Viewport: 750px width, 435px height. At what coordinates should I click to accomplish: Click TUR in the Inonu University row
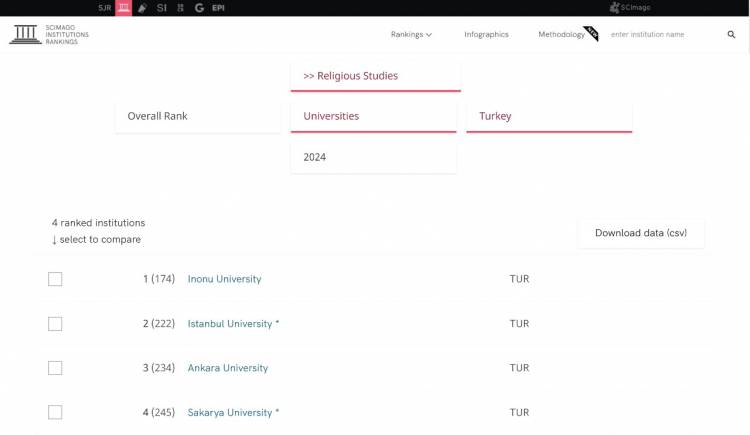pos(519,279)
